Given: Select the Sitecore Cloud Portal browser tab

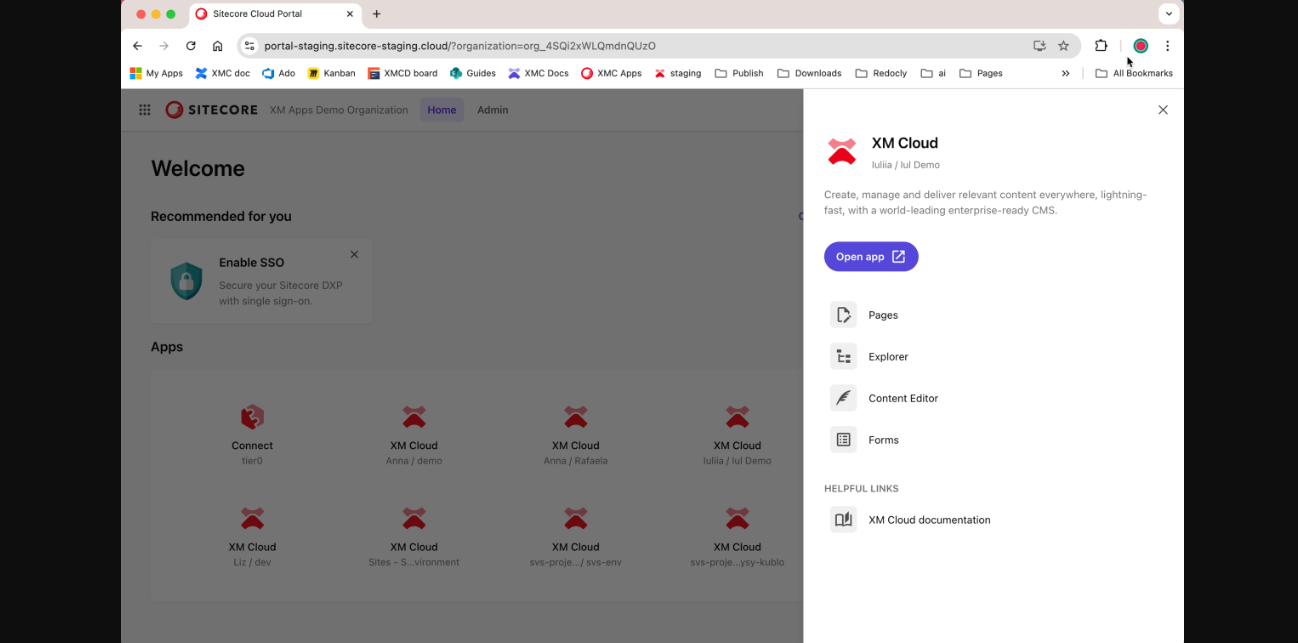Looking at the screenshot, I should click(x=275, y=14).
